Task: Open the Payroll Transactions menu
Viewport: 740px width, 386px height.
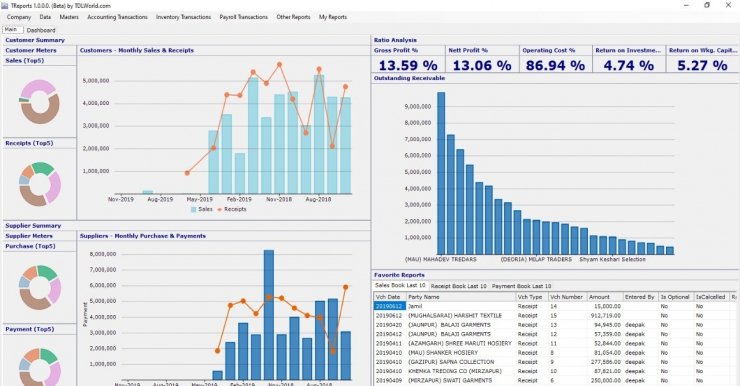Action: pyautogui.click(x=244, y=17)
